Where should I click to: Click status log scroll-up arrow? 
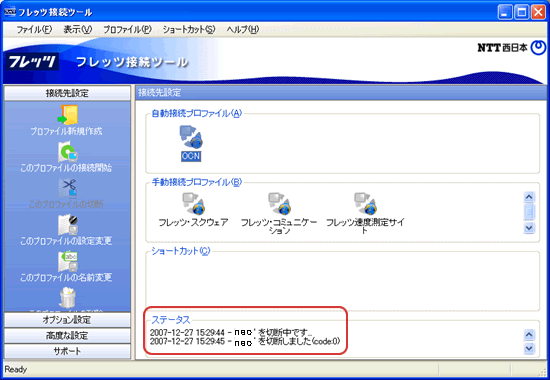click(x=529, y=335)
